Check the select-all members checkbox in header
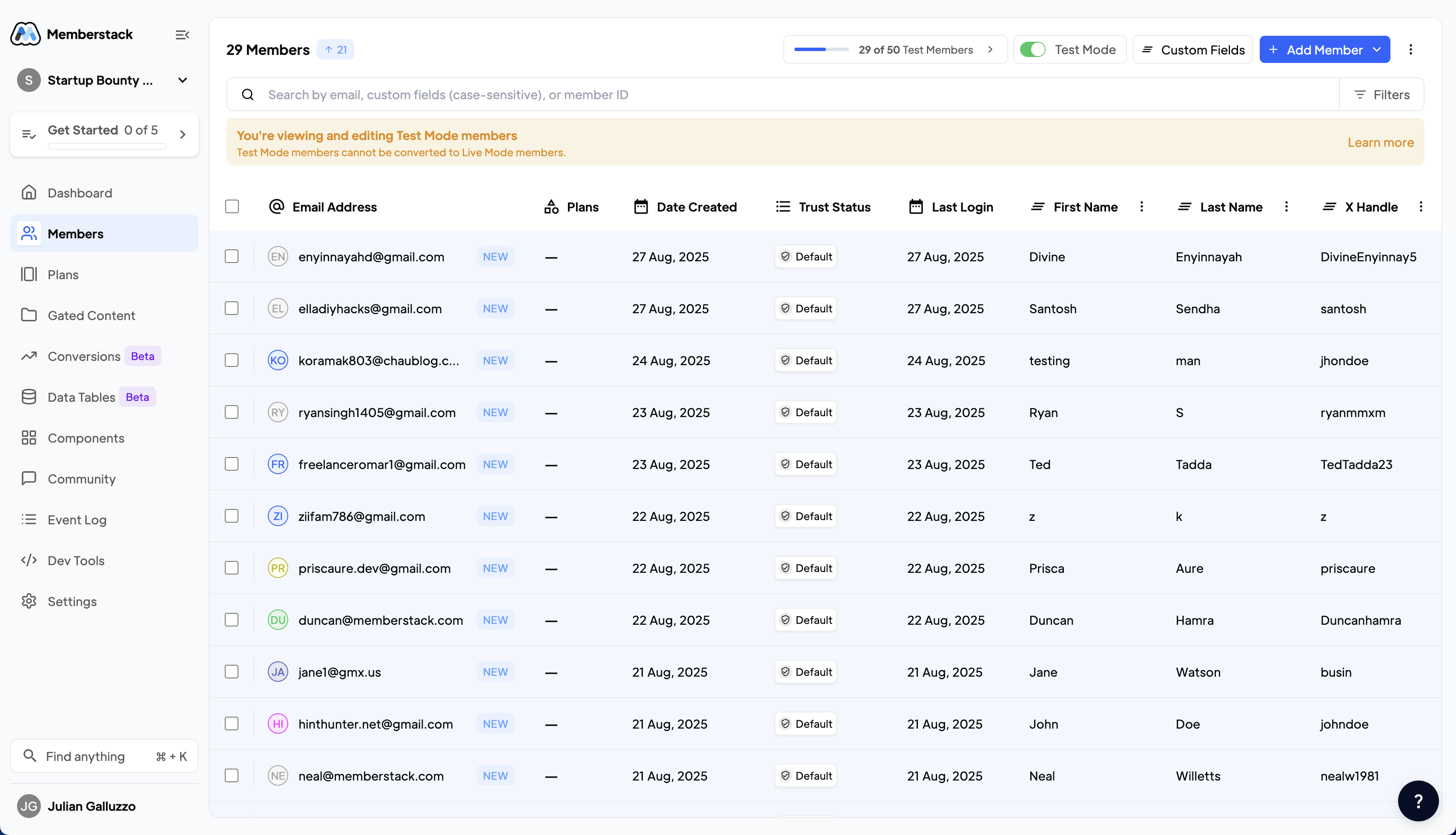The height and width of the screenshot is (835, 1456). [x=232, y=206]
